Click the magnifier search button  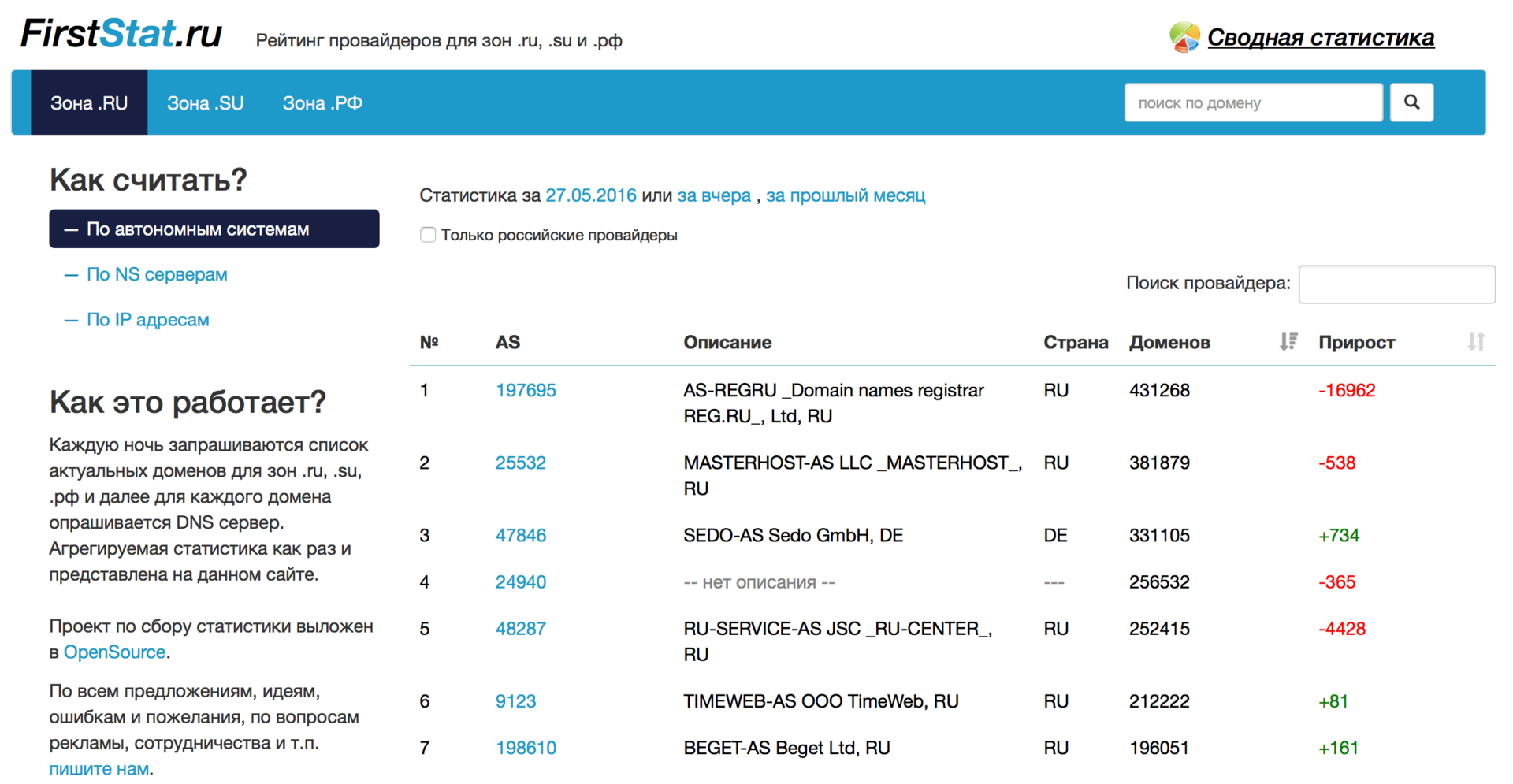[1411, 102]
